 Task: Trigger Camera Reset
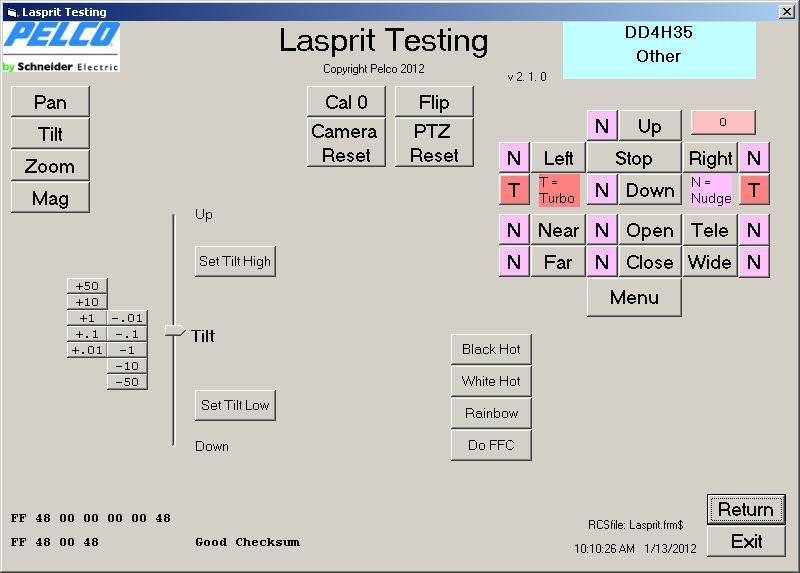pyautogui.click(x=346, y=143)
